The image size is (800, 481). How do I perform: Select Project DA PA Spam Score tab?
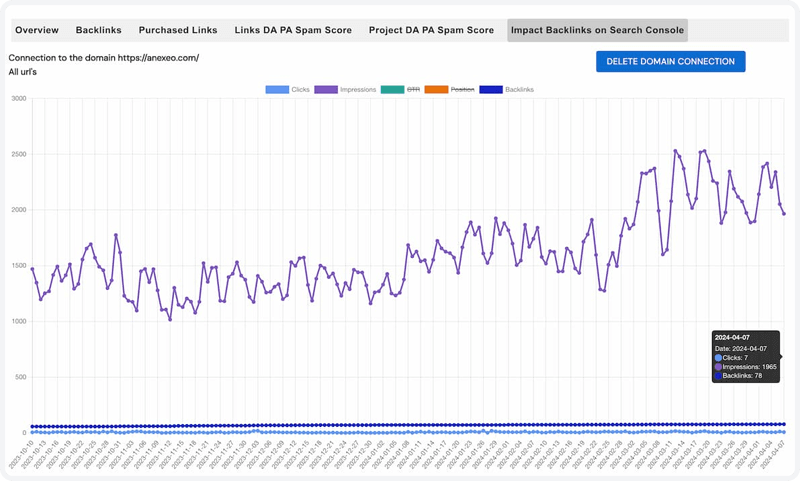[x=431, y=30]
